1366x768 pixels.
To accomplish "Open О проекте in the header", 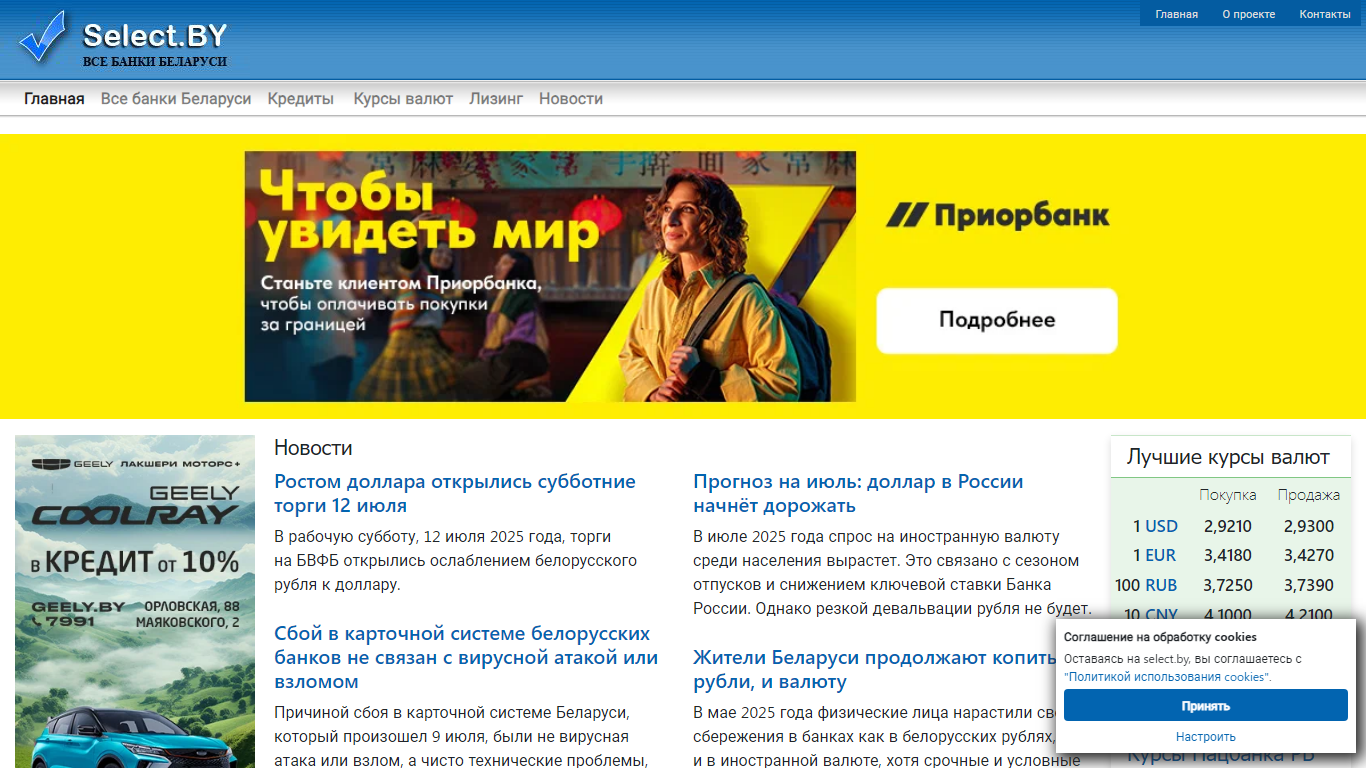I will [x=1248, y=14].
